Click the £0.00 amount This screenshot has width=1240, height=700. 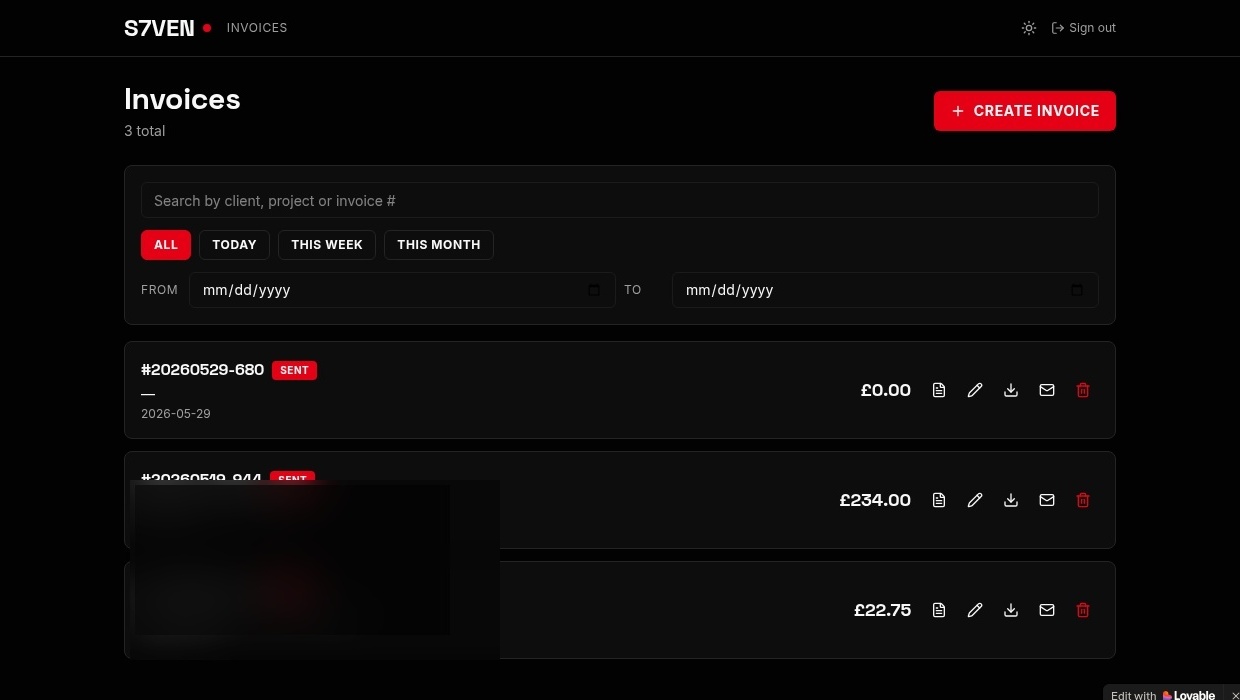[x=886, y=390]
